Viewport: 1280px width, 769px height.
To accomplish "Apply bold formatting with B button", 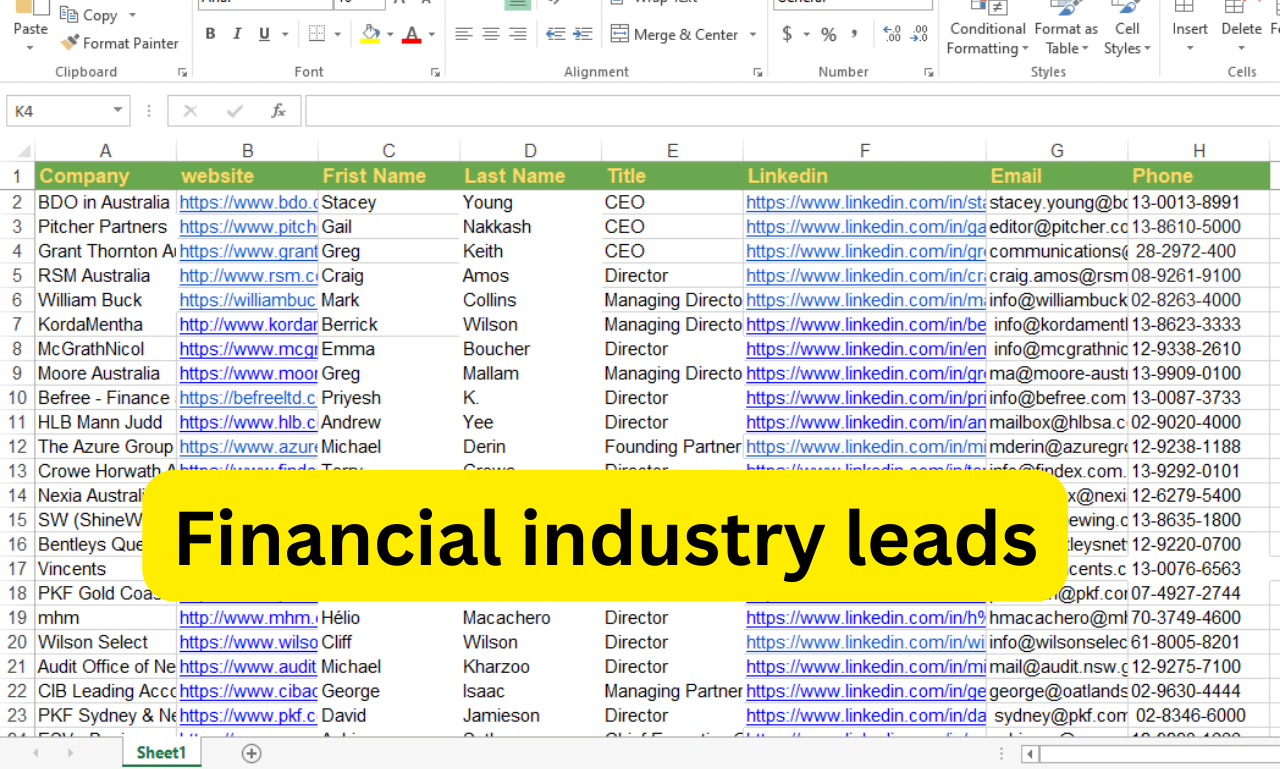I will [210, 34].
